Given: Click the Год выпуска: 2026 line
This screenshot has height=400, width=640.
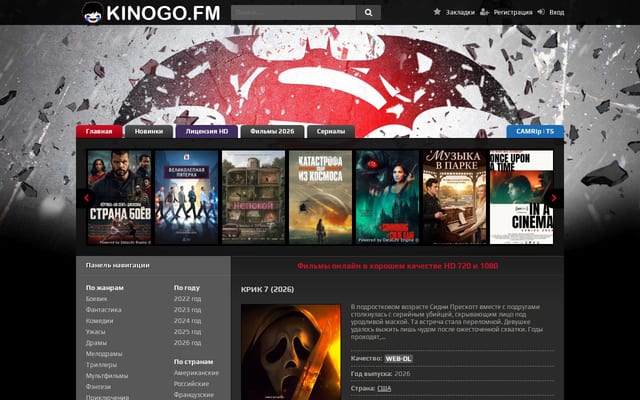Looking at the screenshot, I should [380, 374].
